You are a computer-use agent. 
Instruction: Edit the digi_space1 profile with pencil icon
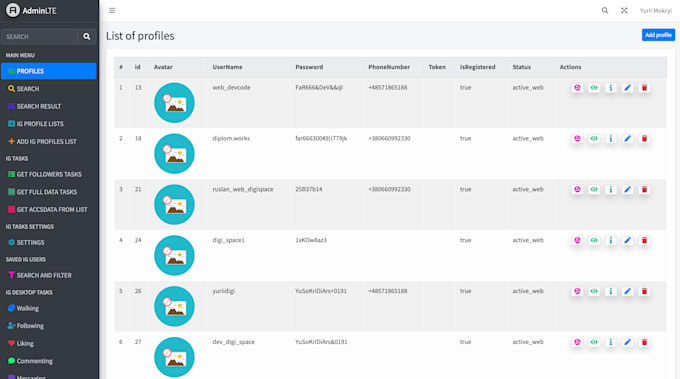point(628,240)
